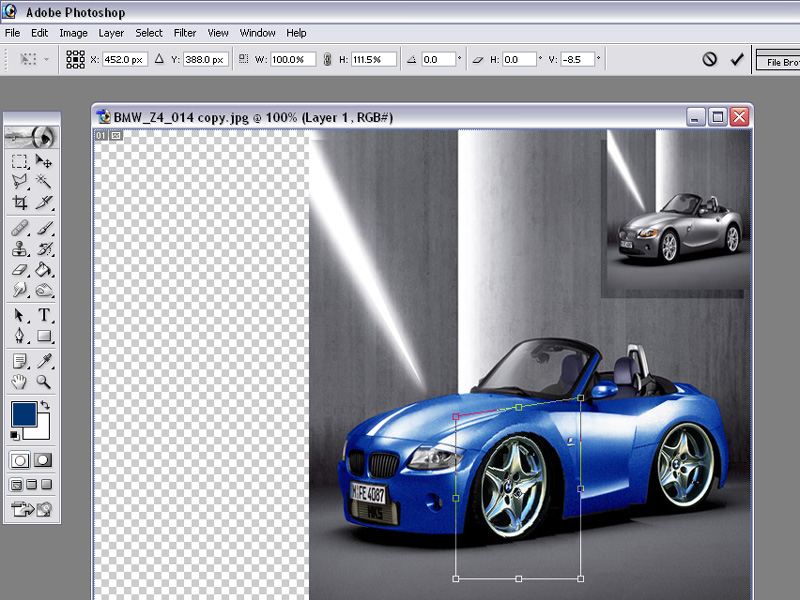800x600 pixels.
Task: Select the Notes tool
Action: [19, 361]
